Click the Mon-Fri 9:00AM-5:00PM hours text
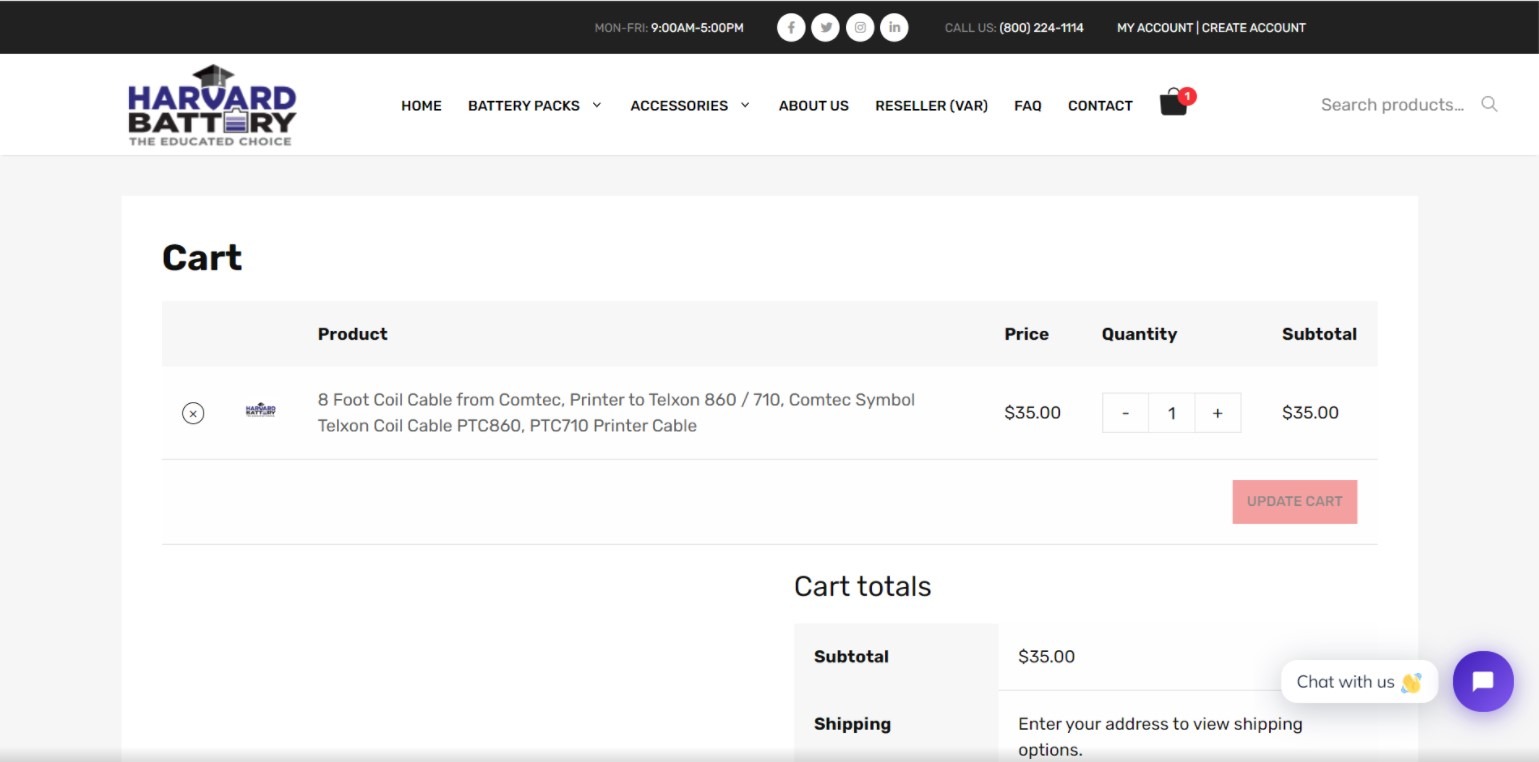Image resolution: width=1539 pixels, height=762 pixels. (x=669, y=27)
